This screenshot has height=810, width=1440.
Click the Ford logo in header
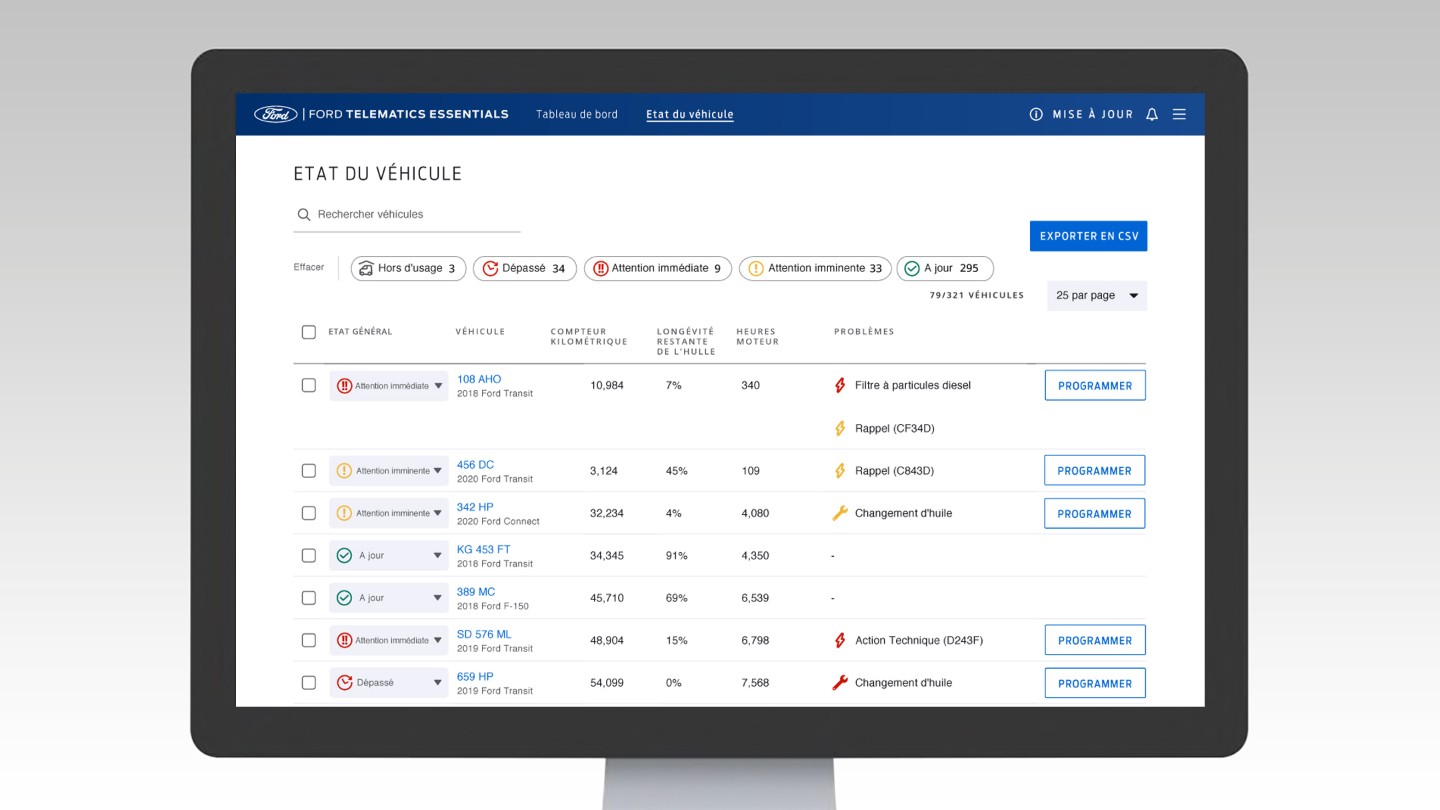(x=275, y=114)
